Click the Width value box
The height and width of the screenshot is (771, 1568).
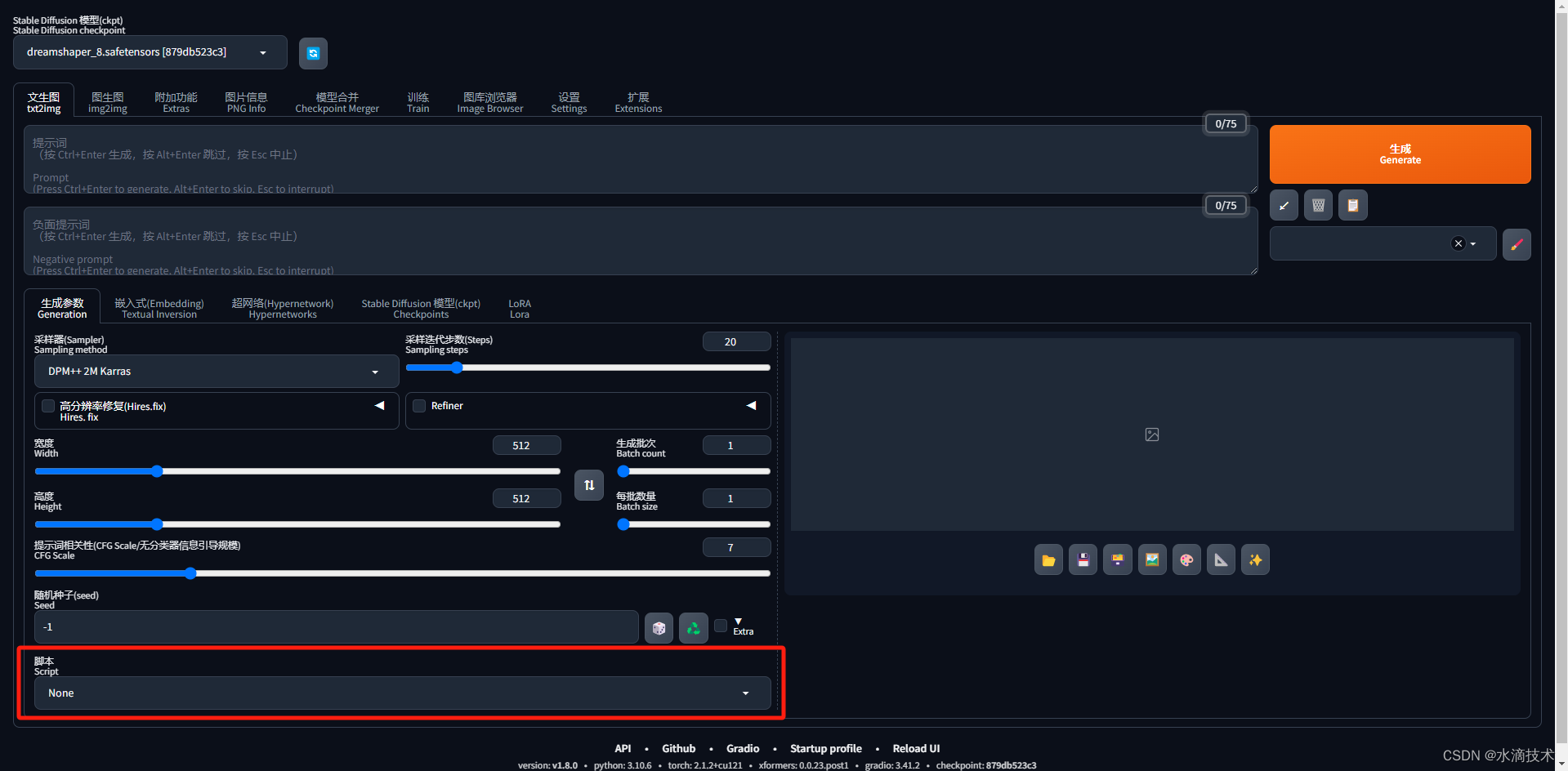(526, 445)
